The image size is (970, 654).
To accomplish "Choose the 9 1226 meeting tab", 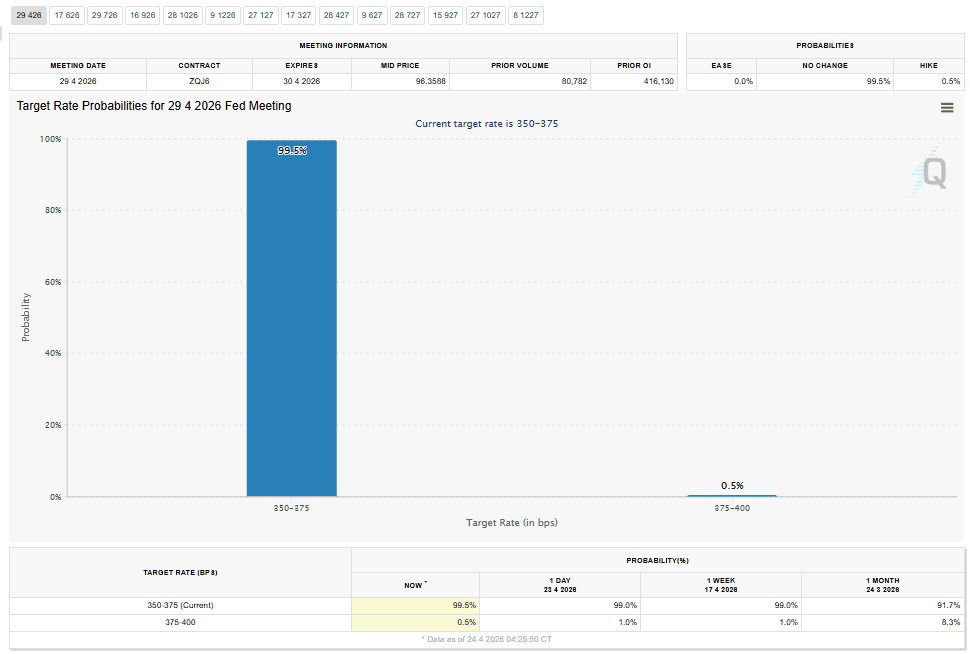I will click(223, 16).
